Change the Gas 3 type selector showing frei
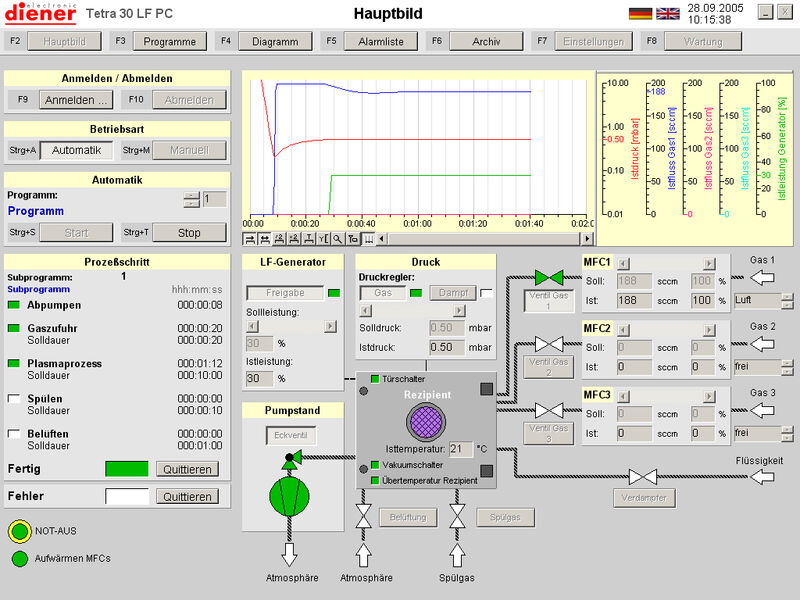Image resolution: width=800 pixels, height=600 pixels. (x=763, y=433)
